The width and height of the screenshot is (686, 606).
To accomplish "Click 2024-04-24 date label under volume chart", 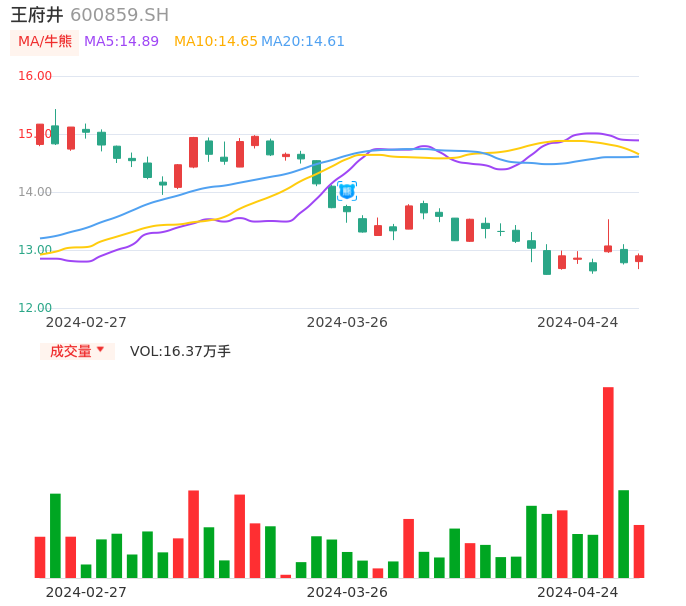I will 578,592.
